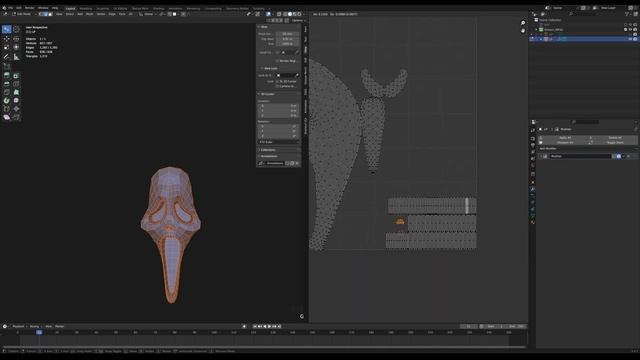Switch to vertex select mode

[x=41, y=14]
